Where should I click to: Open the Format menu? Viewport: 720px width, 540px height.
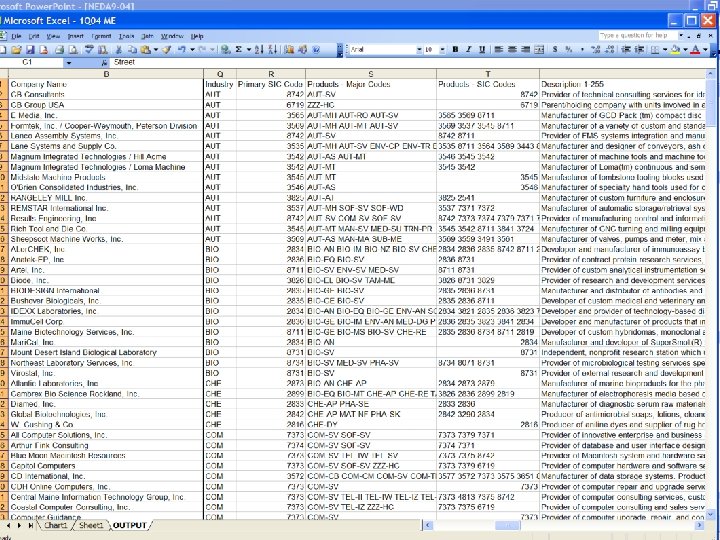click(x=101, y=36)
